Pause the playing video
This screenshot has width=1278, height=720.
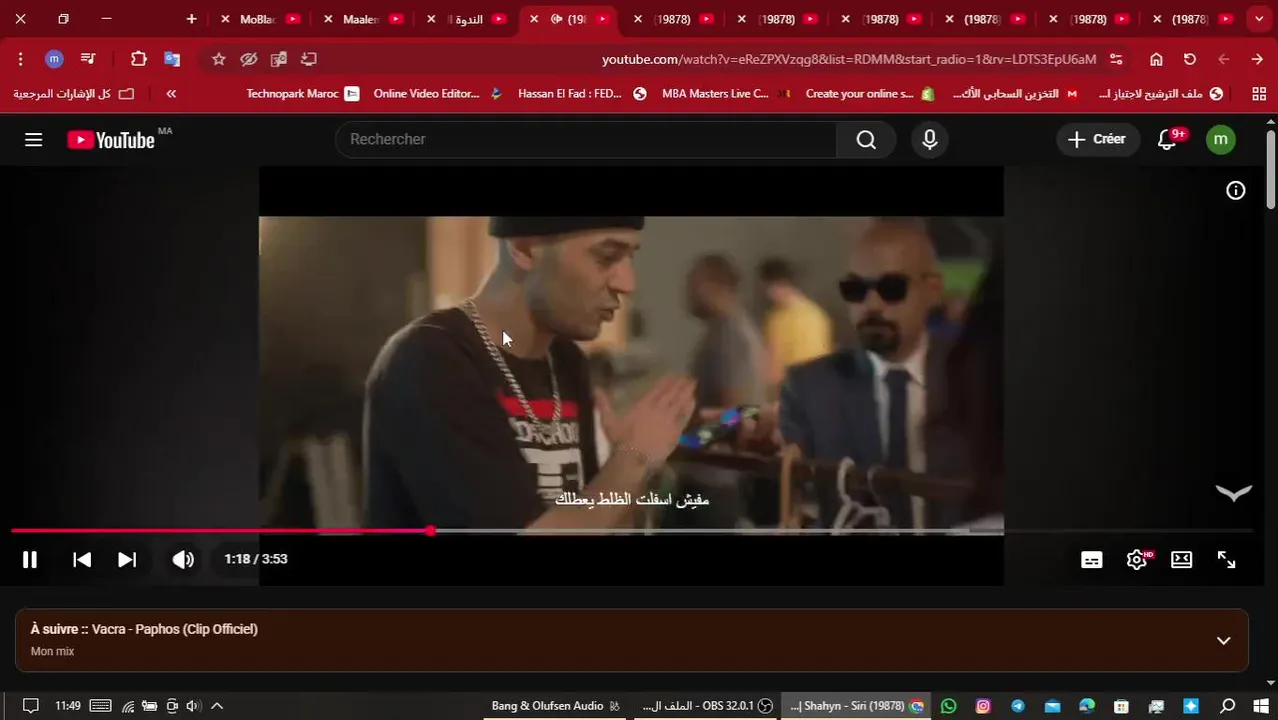pyautogui.click(x=30, y=560)
